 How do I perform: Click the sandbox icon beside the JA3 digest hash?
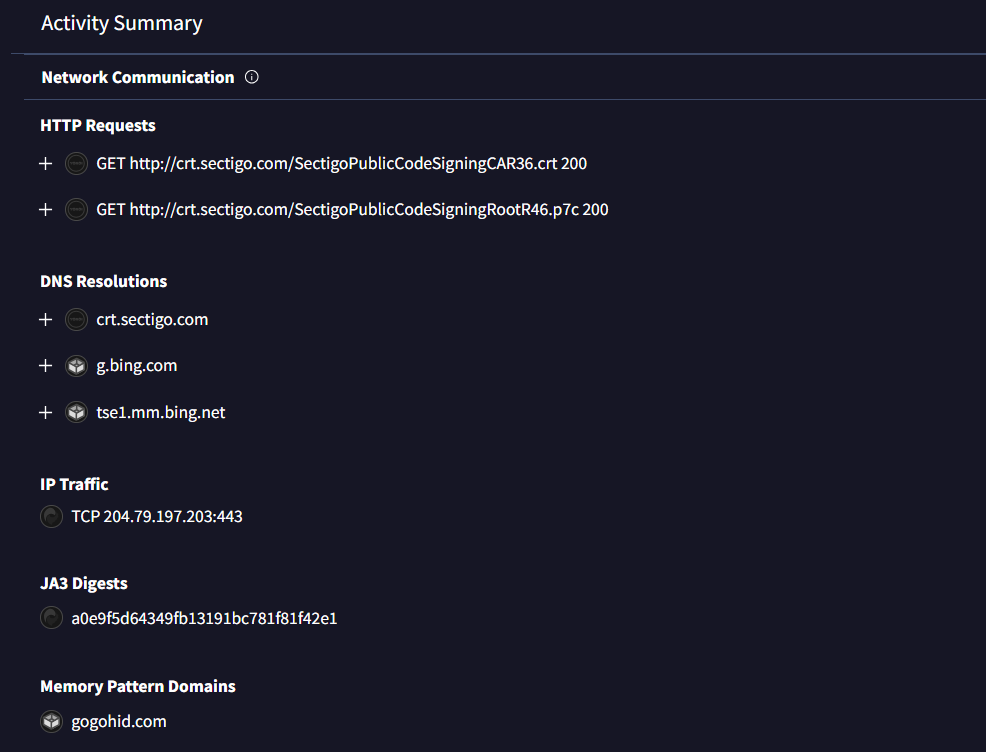(x=51, y=618)
